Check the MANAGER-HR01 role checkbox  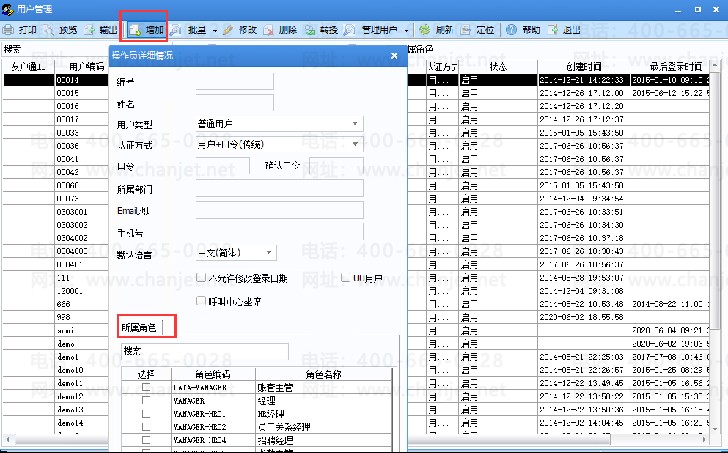point(146,413)
